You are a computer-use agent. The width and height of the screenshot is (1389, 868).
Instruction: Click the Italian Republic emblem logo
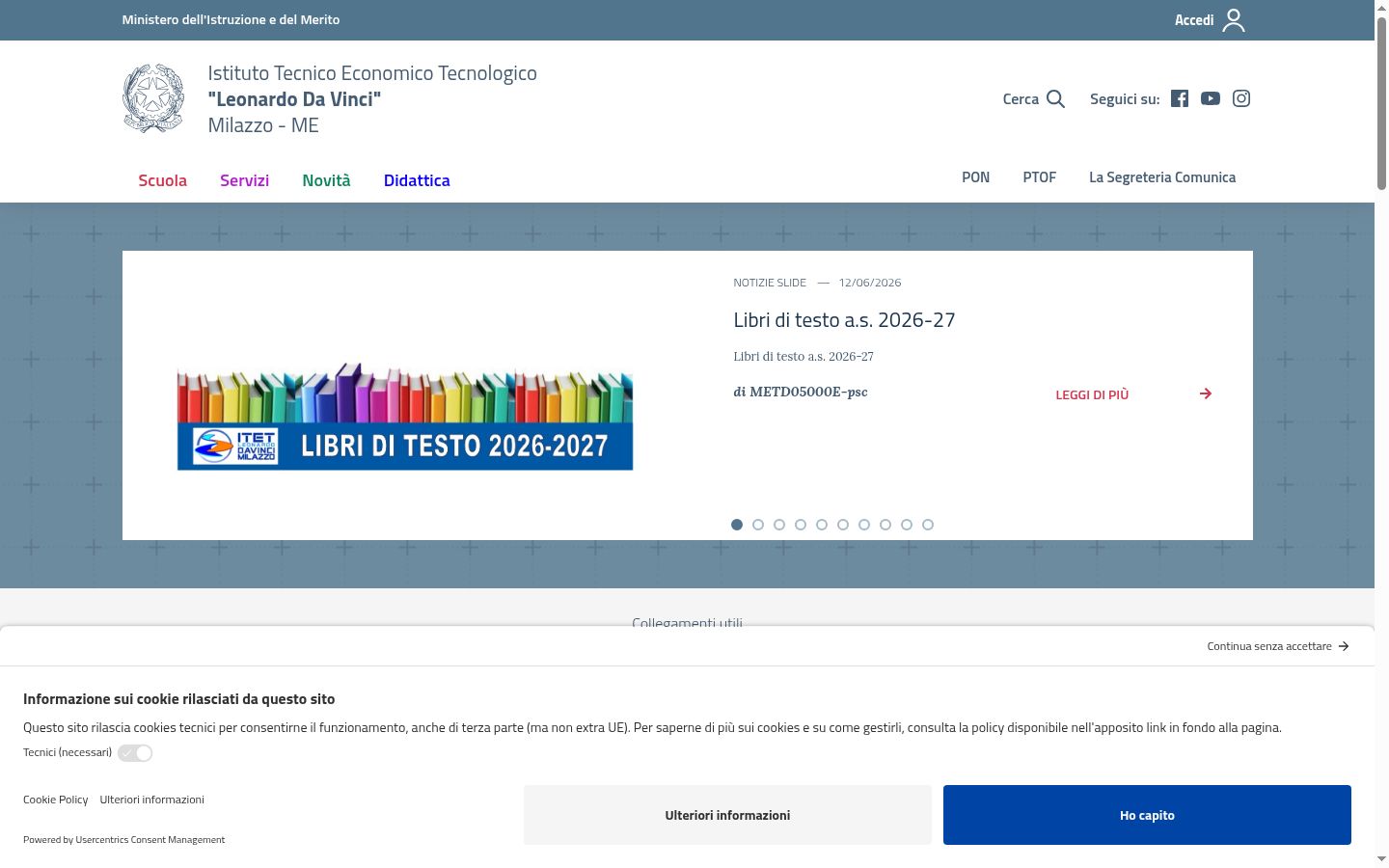point(153,98)
